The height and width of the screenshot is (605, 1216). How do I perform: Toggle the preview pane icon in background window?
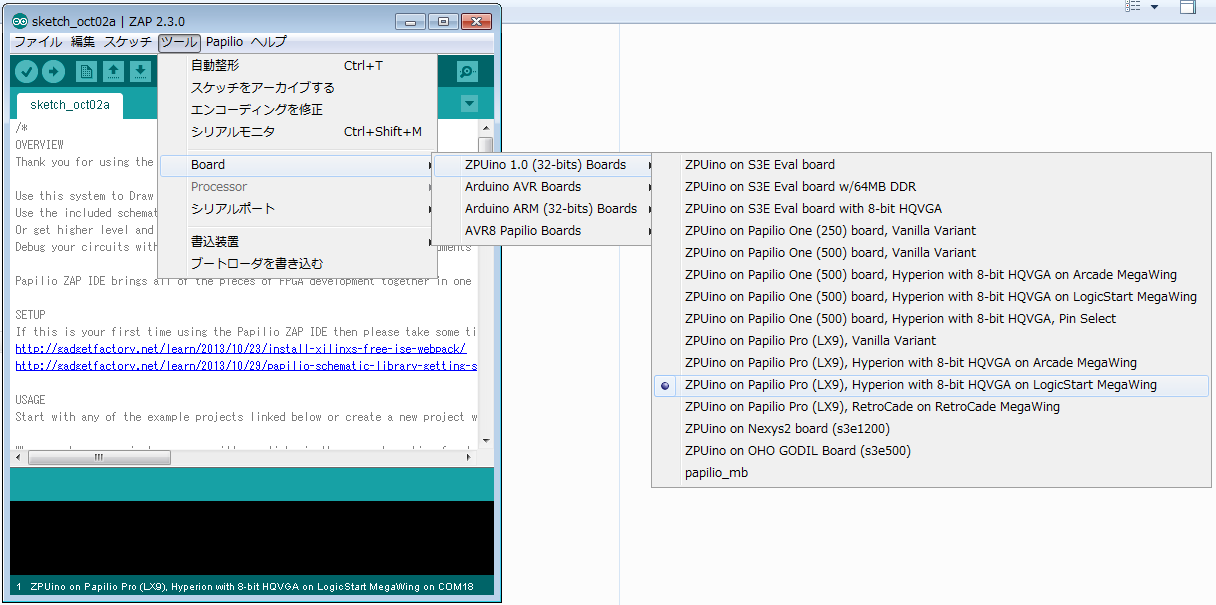coord(1187,7)
